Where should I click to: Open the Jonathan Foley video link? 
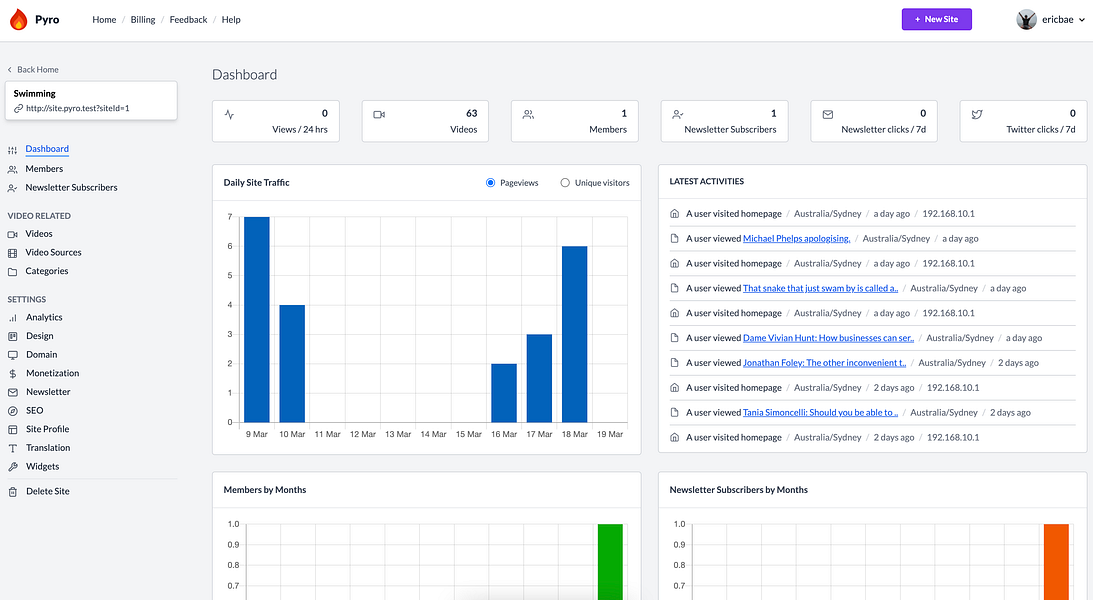click(825, 362)
